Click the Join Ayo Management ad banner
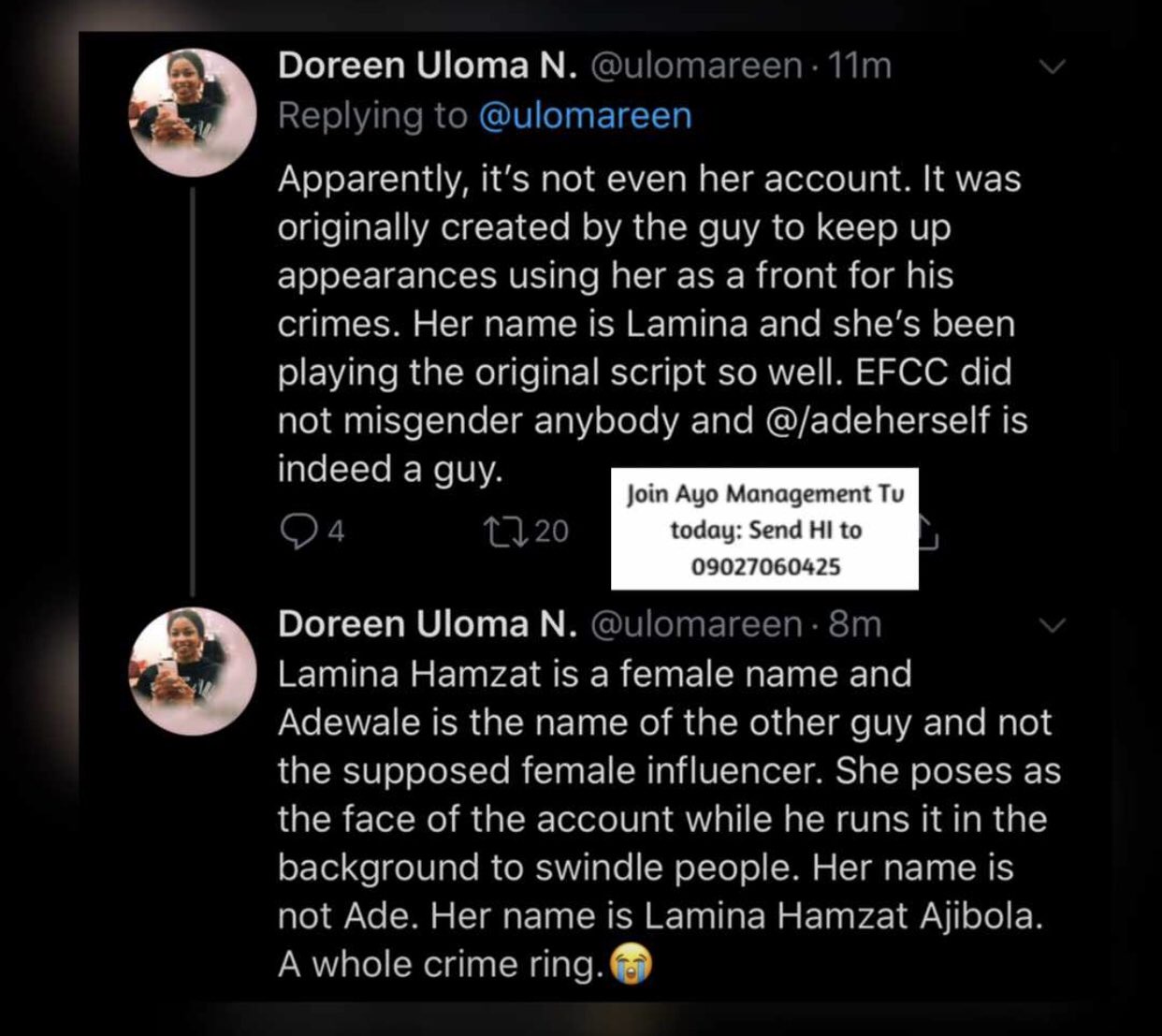1162x1036 pixels. [x=764, y=512]
